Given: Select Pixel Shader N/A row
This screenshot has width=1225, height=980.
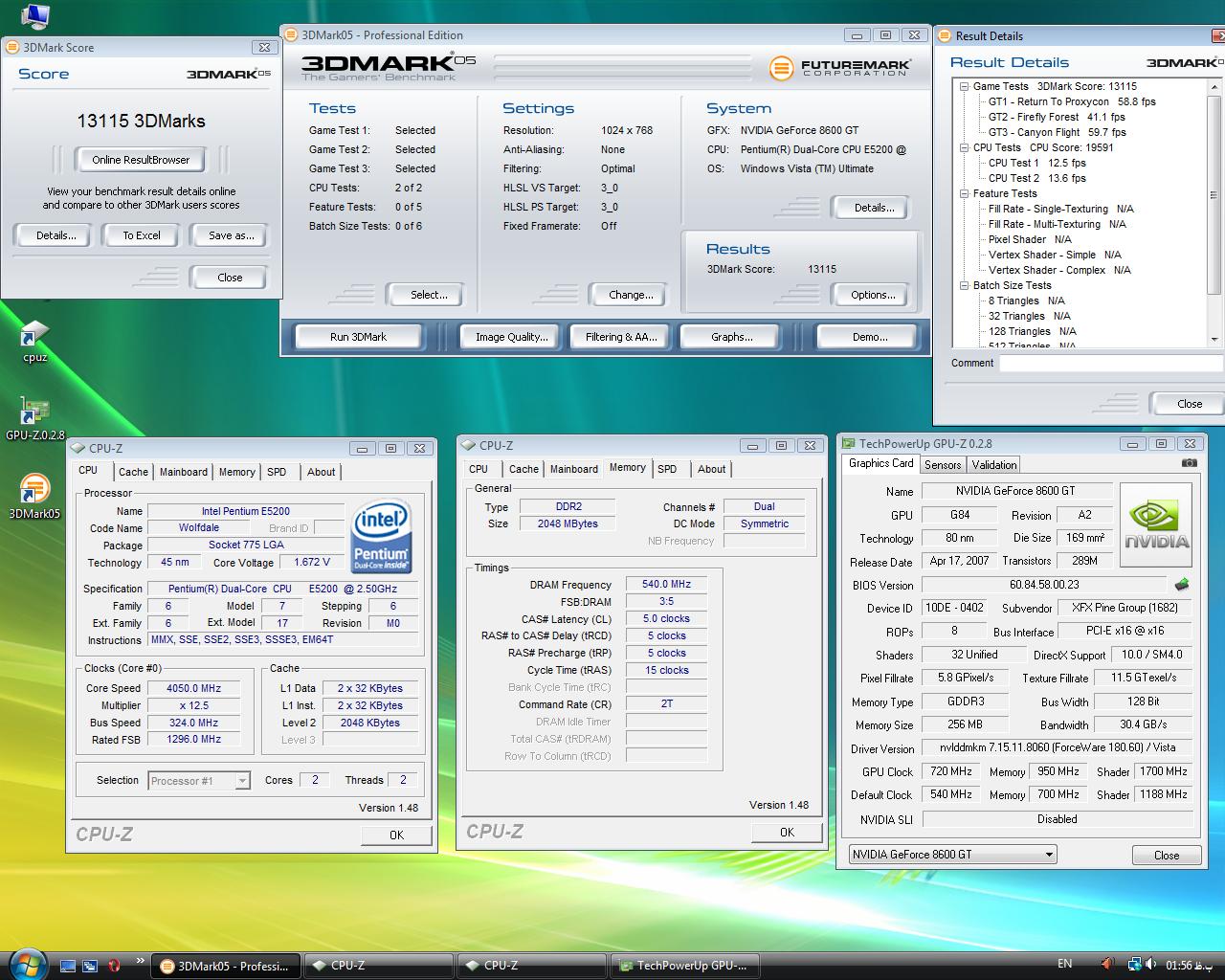Looking at the screenshot, I should [1030, 239].
